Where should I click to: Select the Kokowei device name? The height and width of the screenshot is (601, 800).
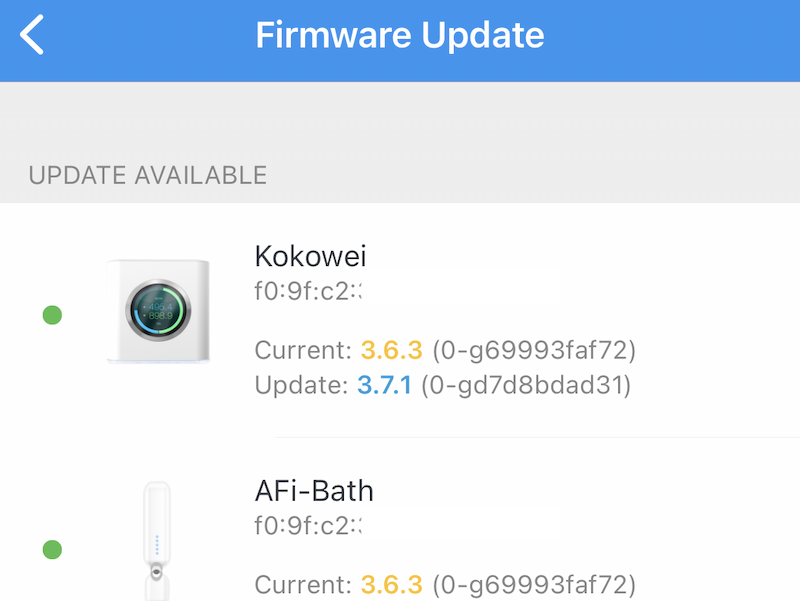pyautogui.click(x=310, y=257)
